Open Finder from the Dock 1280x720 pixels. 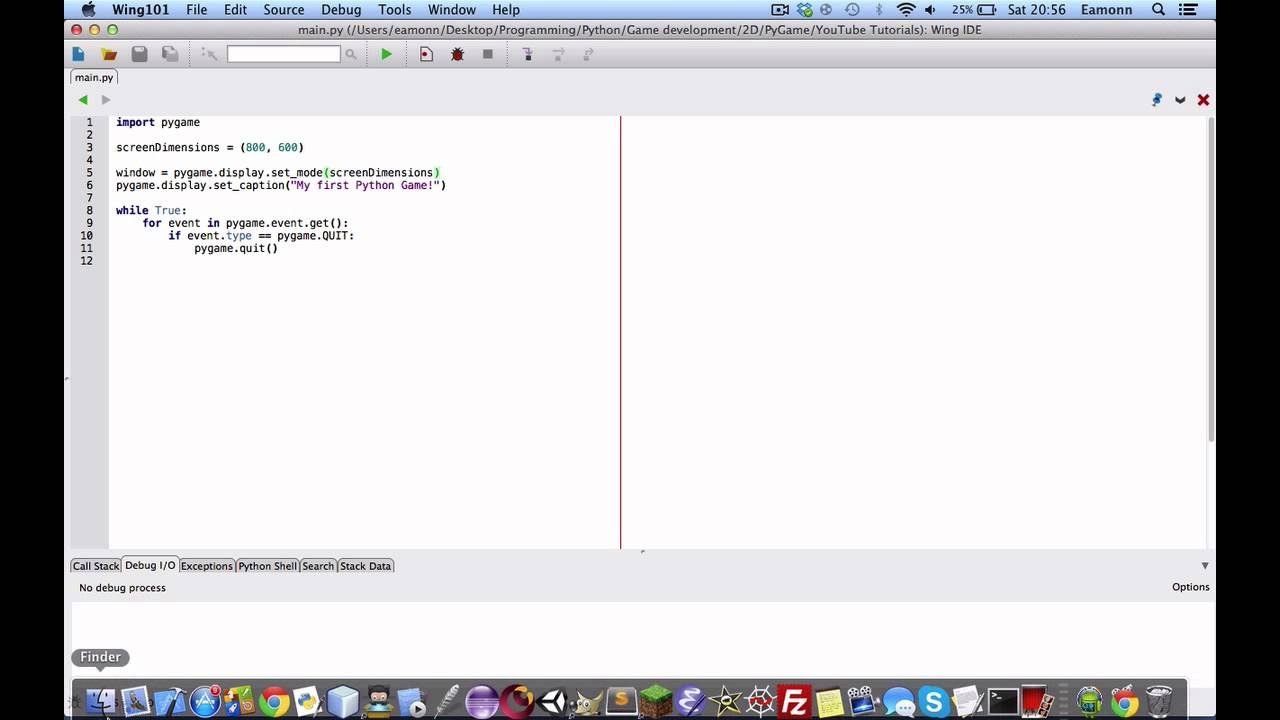tap(101, 701)
